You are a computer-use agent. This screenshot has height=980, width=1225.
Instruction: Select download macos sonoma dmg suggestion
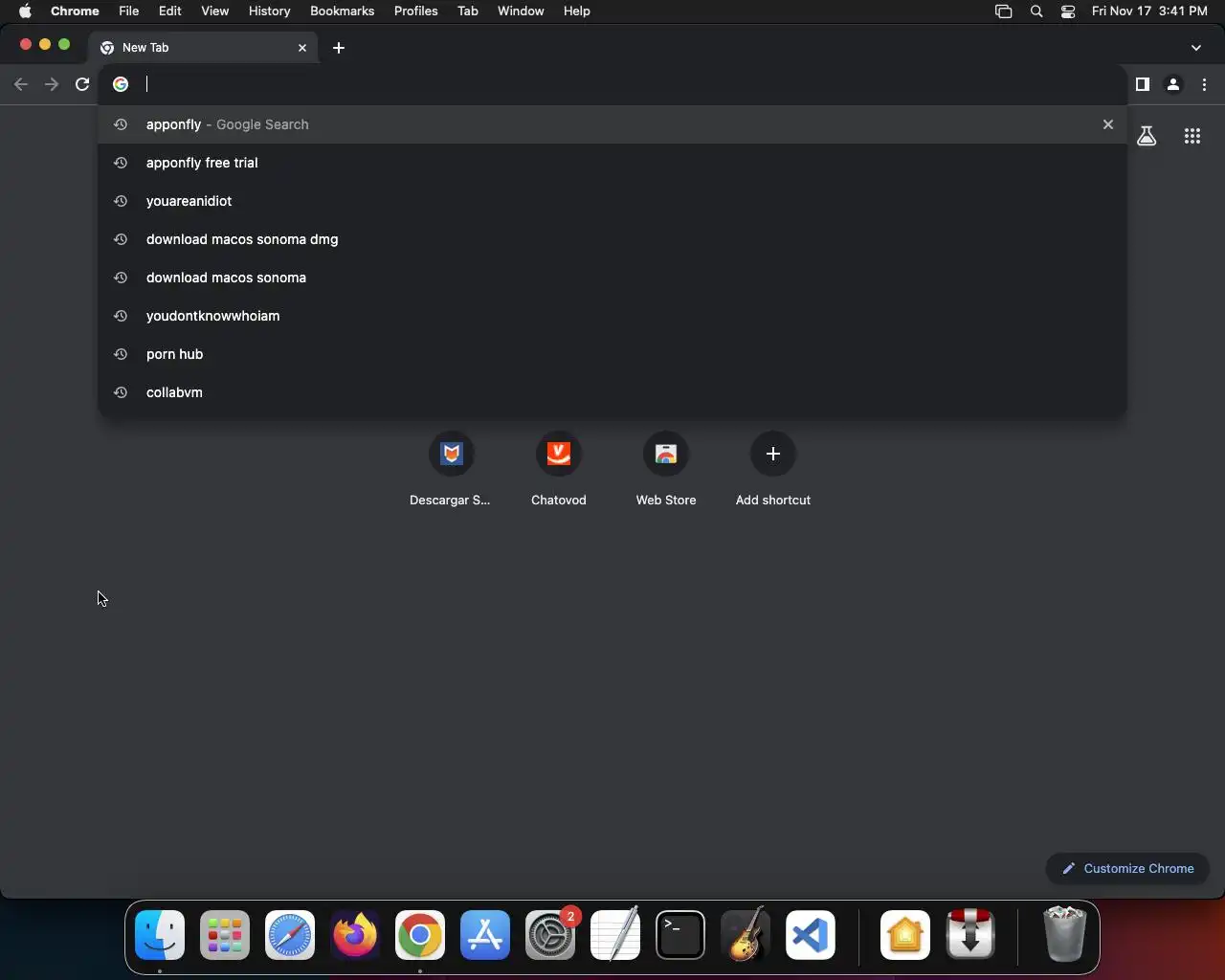(612, 239)
